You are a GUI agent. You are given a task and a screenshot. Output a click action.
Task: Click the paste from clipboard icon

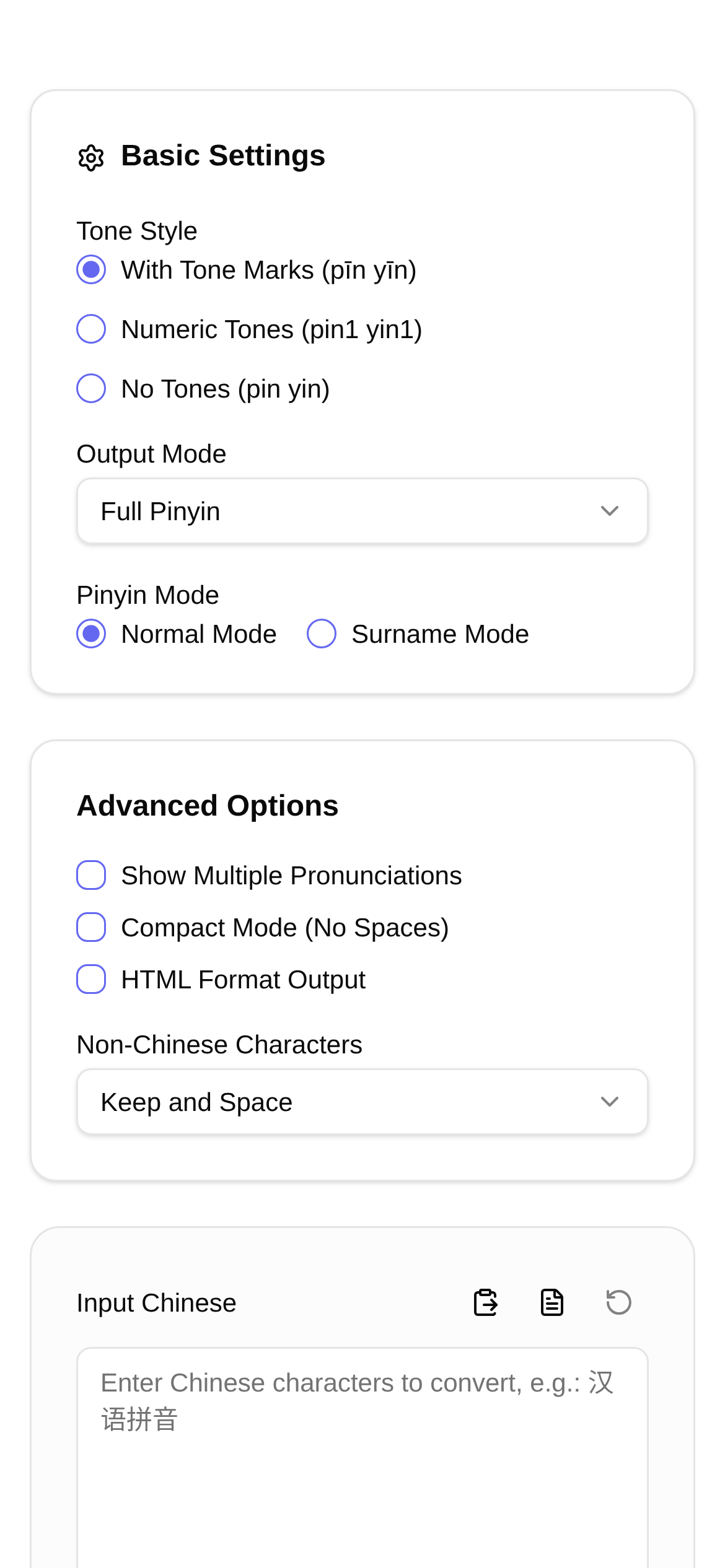[486, 1302]
